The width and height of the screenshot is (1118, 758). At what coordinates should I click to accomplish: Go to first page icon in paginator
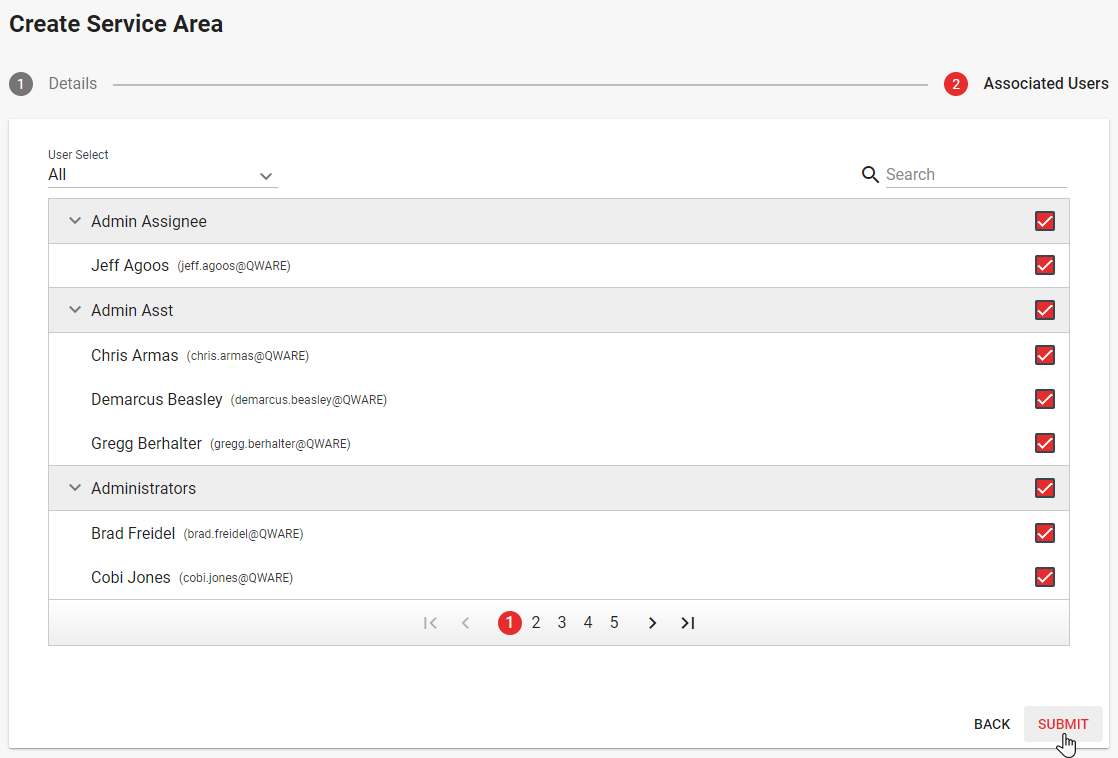pos(430,623)
